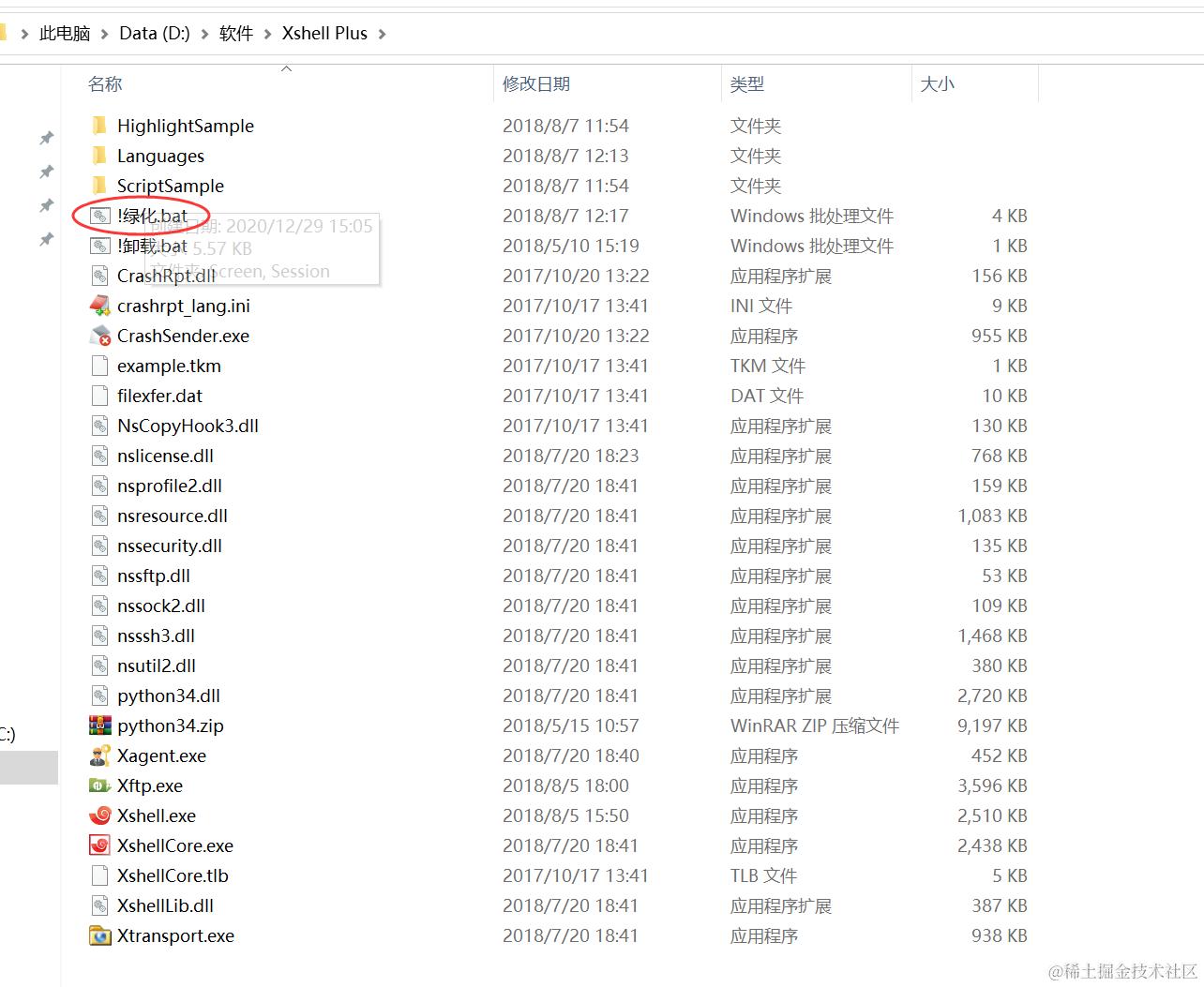
Task: Select the HighlightSample folder icon
Action: click(99, 126)
